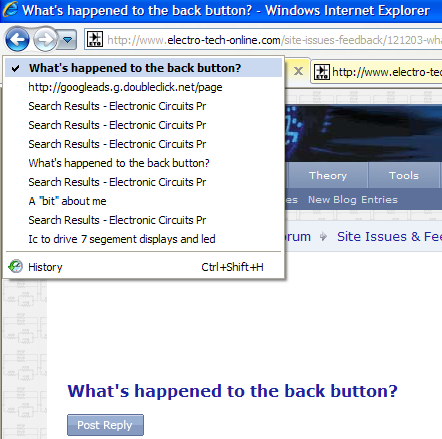
Task: Click the ETO favicon on second tab
Action: coord(322,72)
